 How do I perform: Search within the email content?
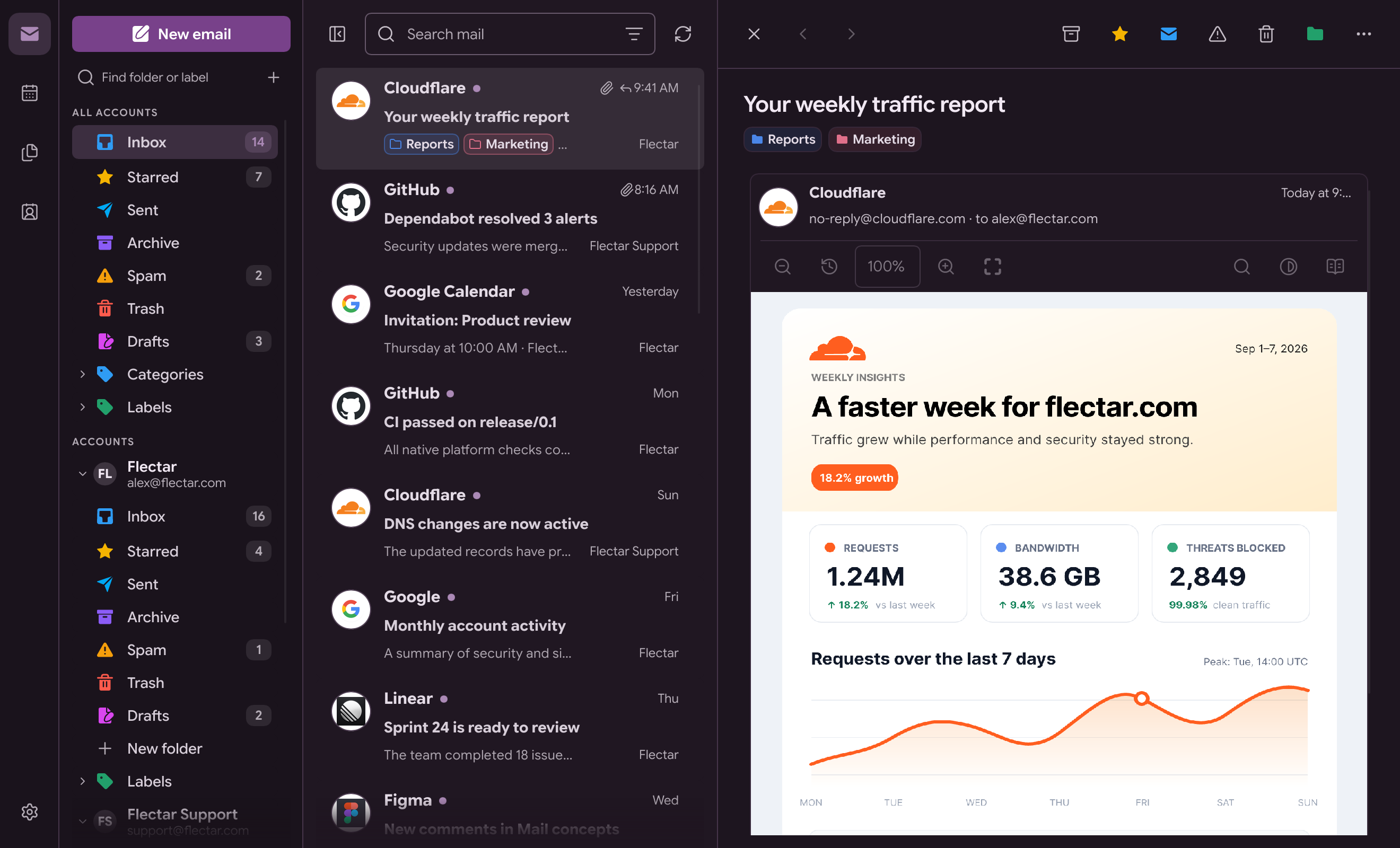(x=1241, y=267)
